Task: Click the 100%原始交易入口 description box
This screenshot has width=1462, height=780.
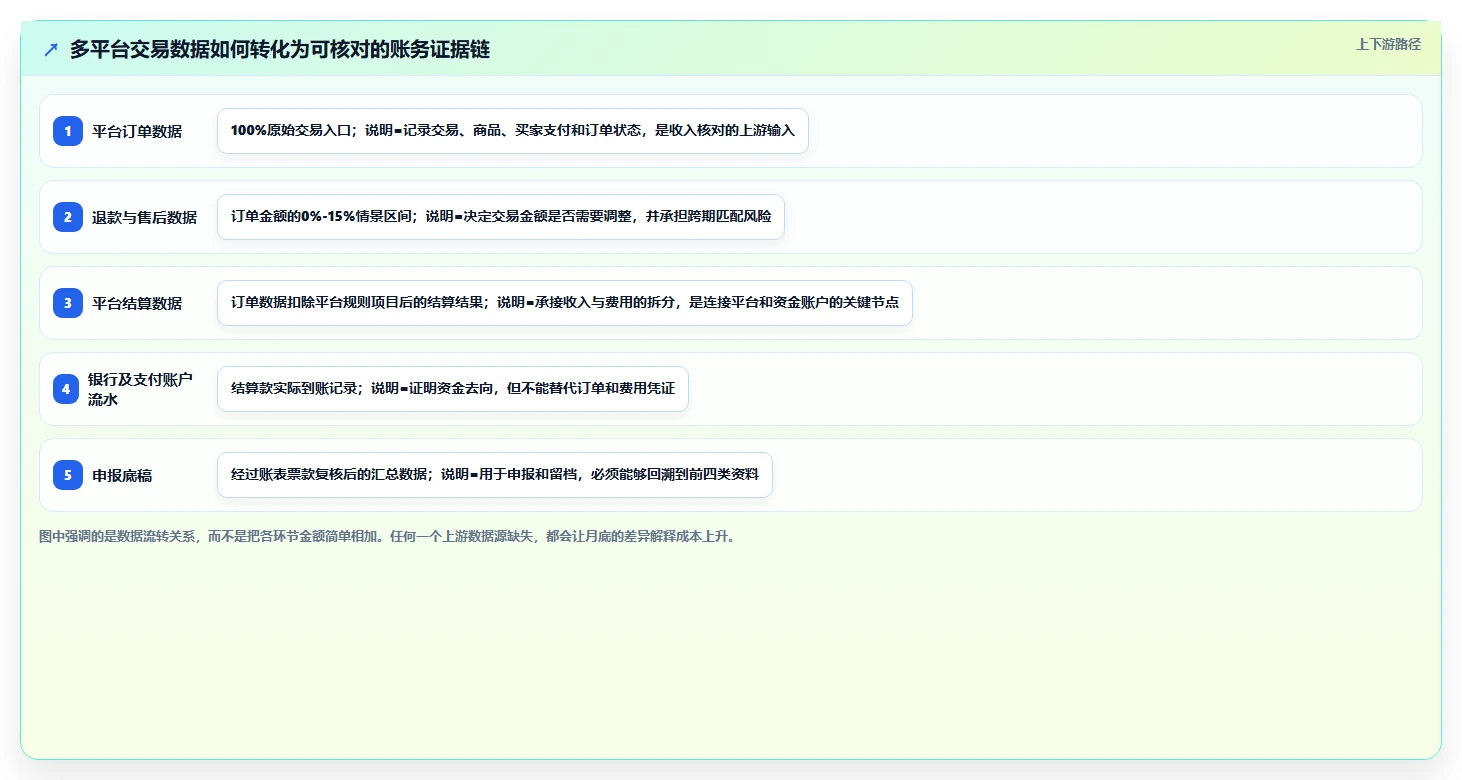Action: [x=512, y=131]
